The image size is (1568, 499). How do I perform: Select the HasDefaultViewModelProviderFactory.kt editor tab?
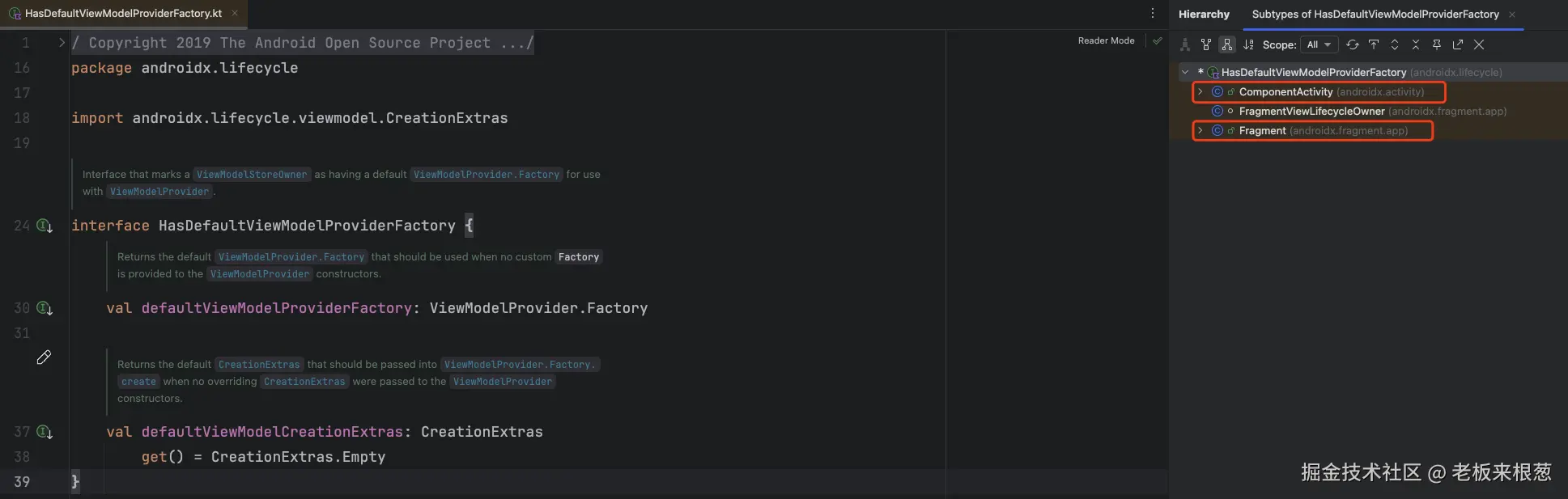[x=123, y=14]
